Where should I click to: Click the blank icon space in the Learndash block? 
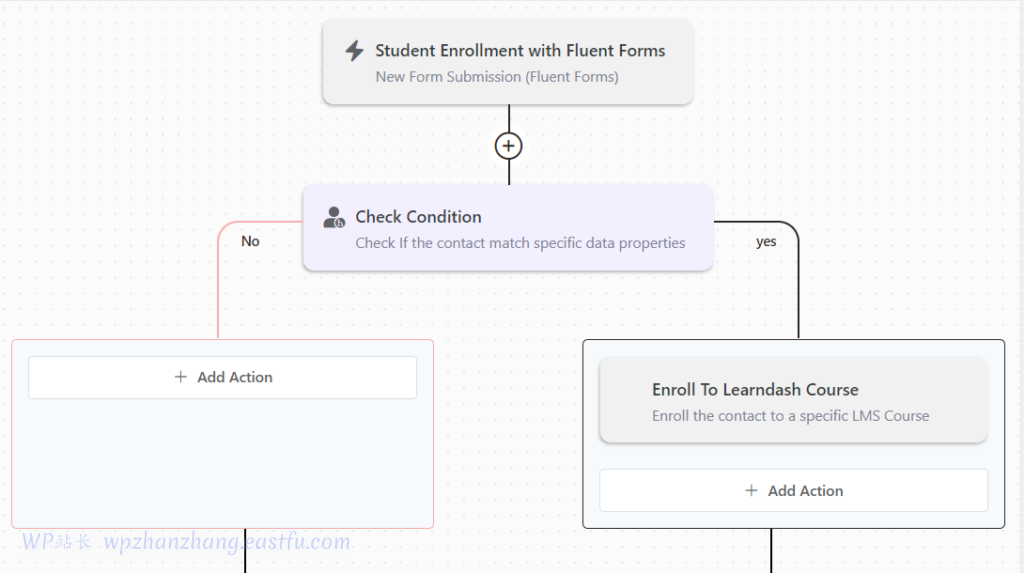click(626, 401)
